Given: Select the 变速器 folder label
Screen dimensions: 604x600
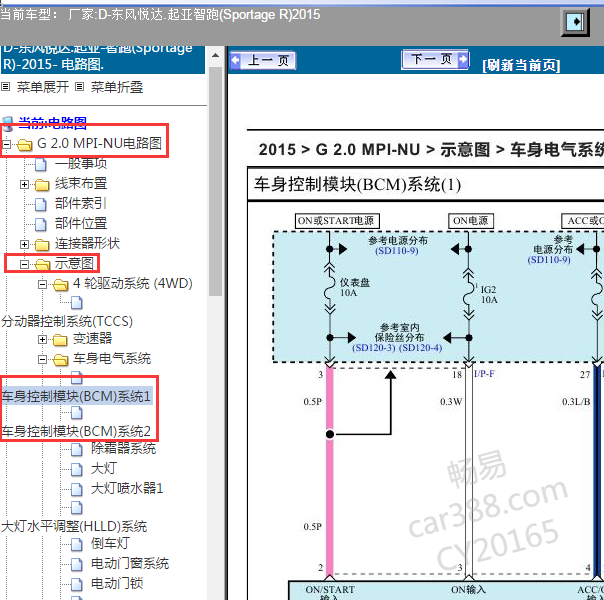Looking at the screenshot, I should coord(92,339).
